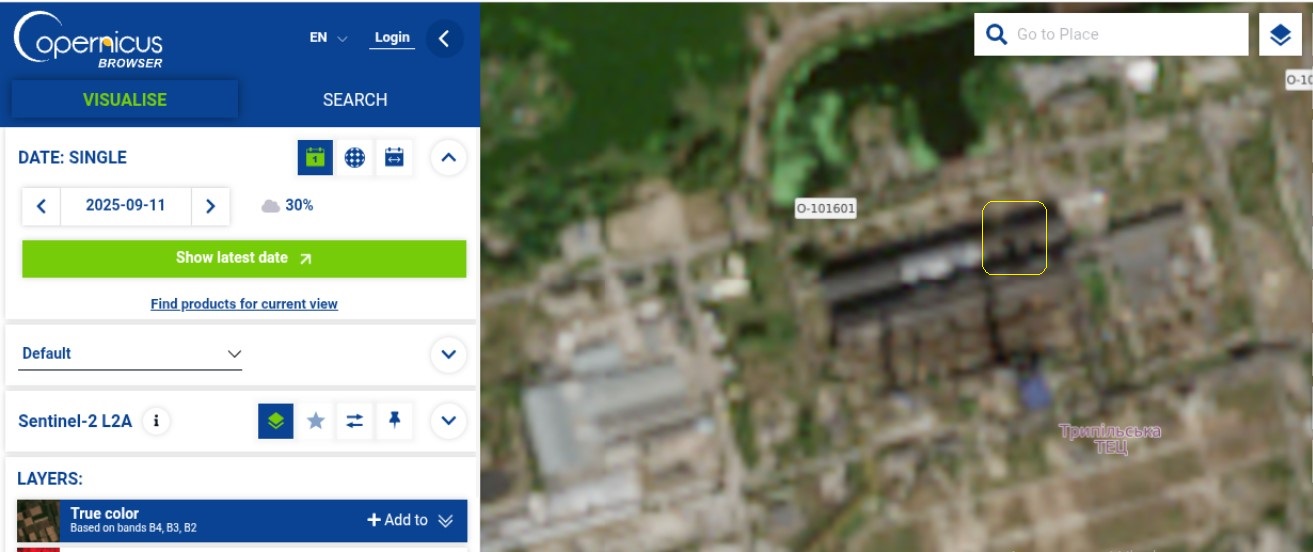Pin the current Sentinel-2 L2A layer

click(394, 421)
